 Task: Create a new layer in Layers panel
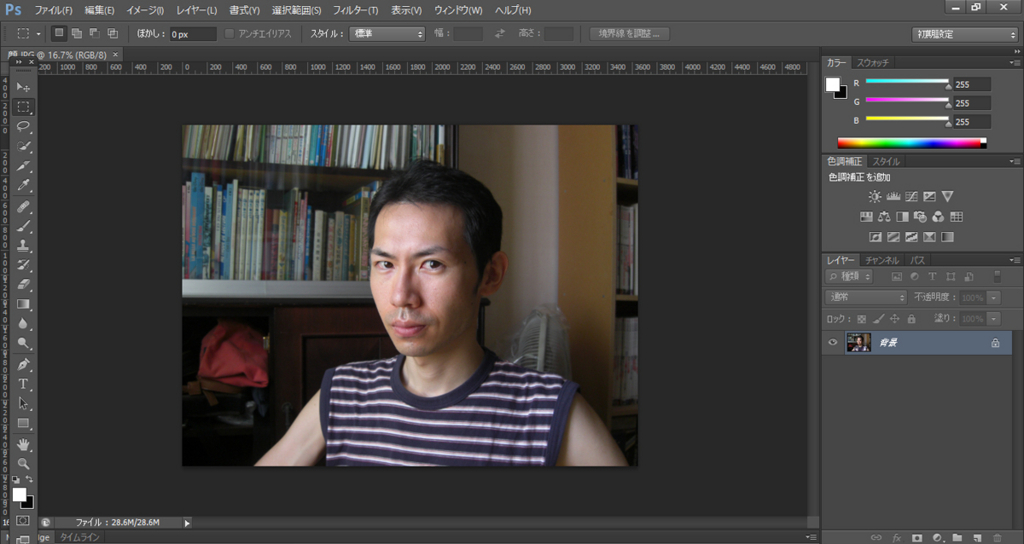[x=978, y=538]
